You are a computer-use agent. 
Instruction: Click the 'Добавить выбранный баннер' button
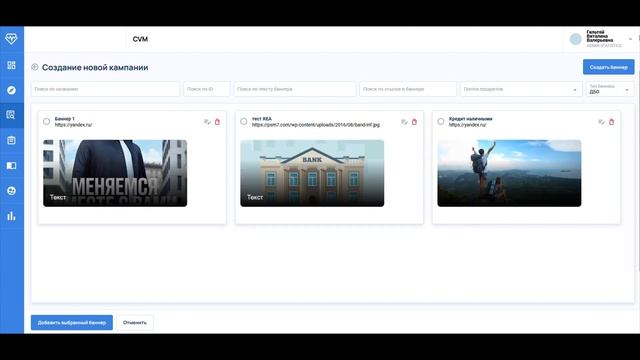pos(72,322)
